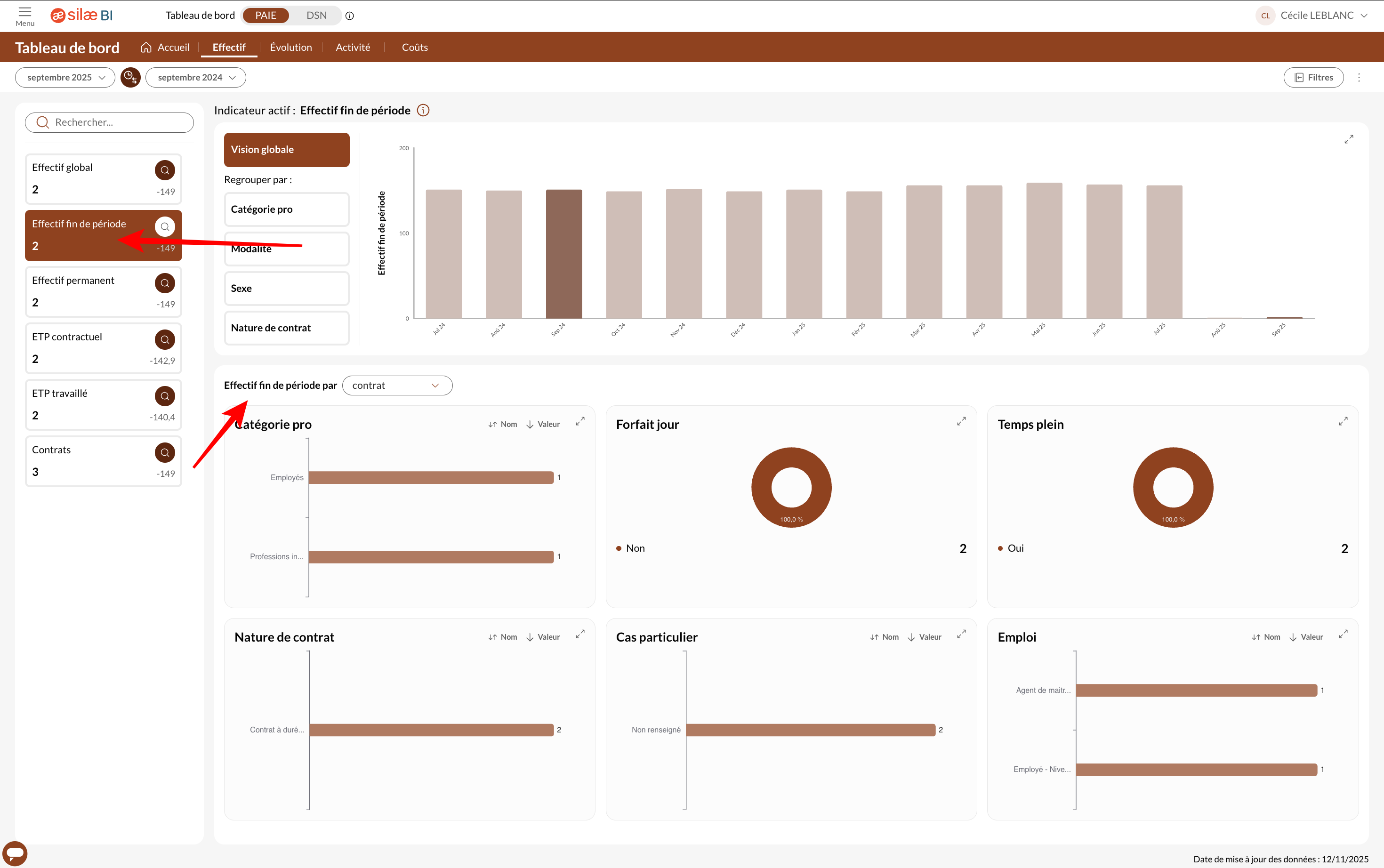
Task: Open the support chat bubble icon
Action: [15, 853]
